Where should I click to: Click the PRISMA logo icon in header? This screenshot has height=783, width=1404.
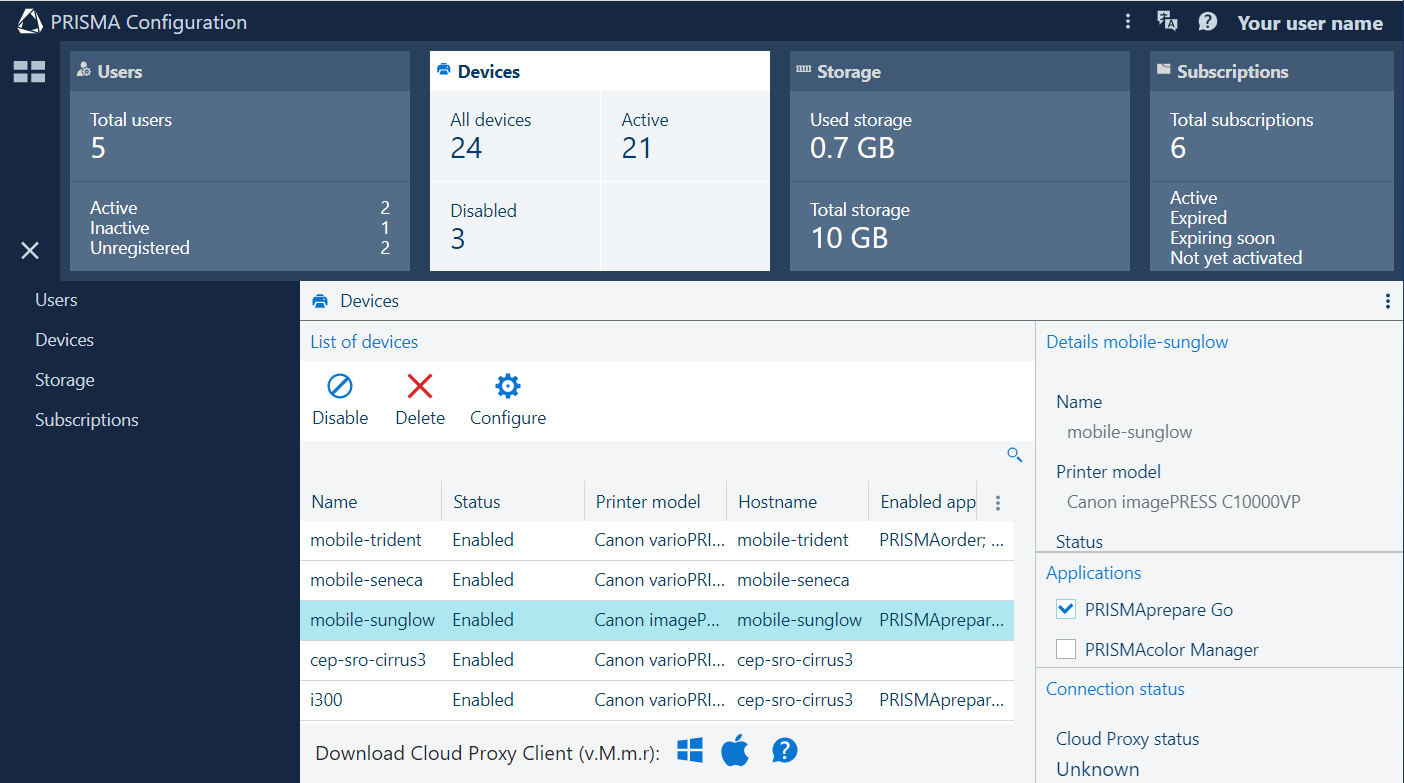click(x=30, y=21)
